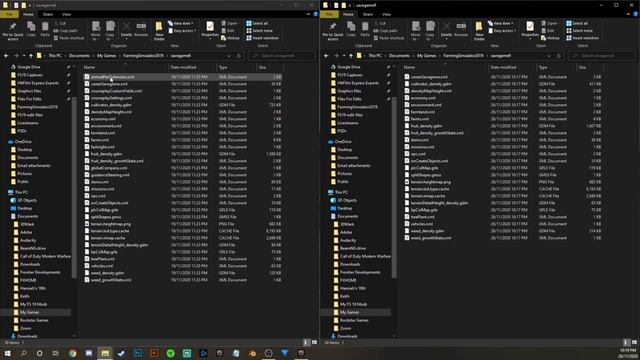Click Invert selection in left window ribbon
This screenshot has height=360, width=640.
click(262, 38)
